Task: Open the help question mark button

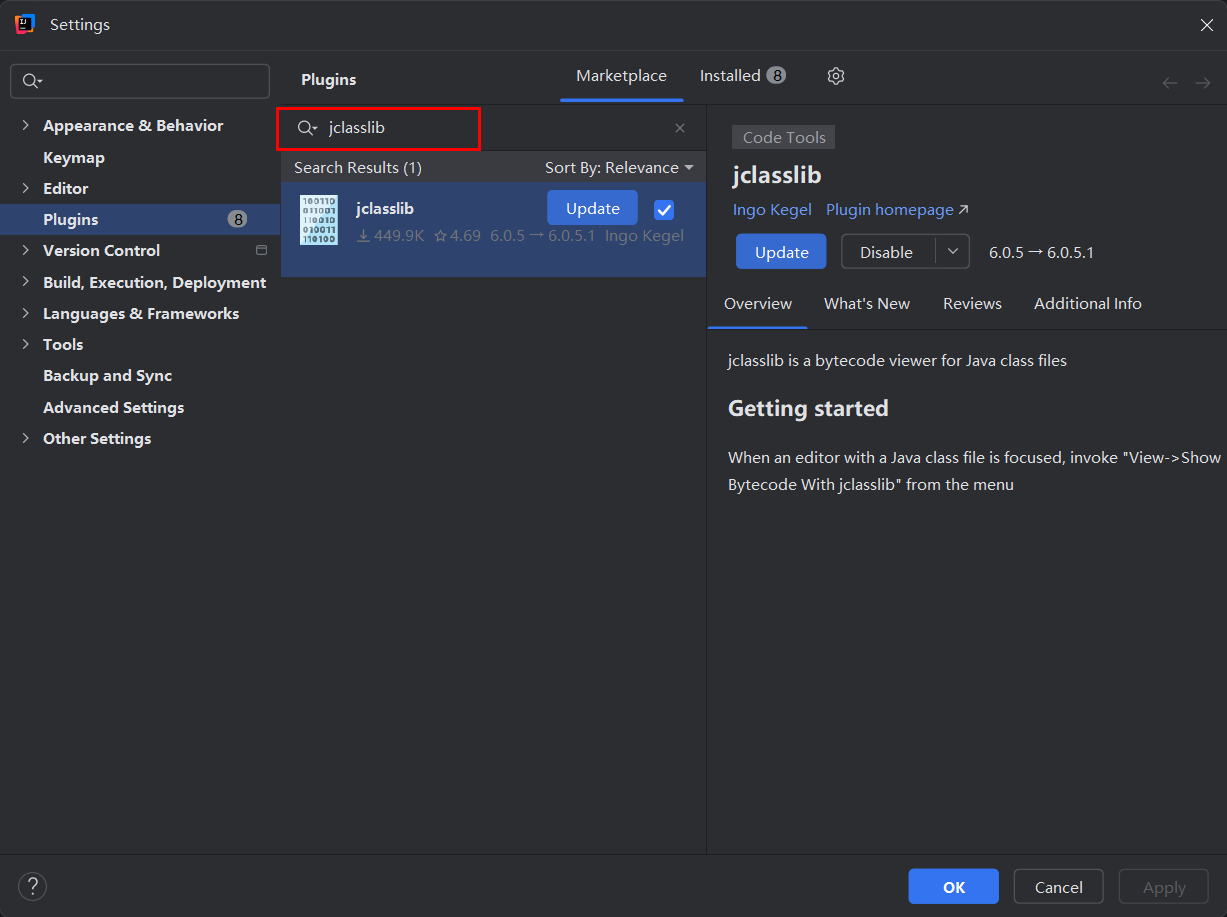Action: [33, 886]
